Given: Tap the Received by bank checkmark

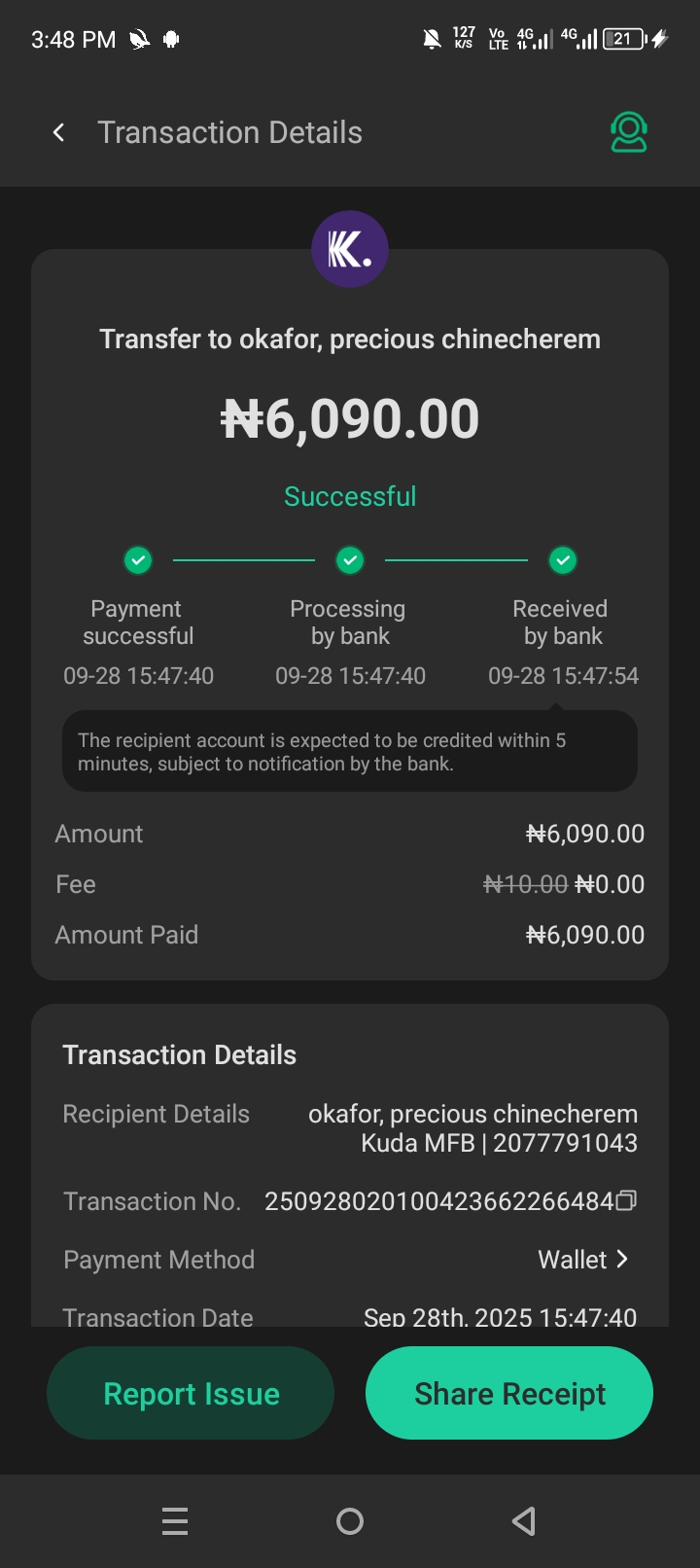Looking at the screenshot, I should [563, 560].
